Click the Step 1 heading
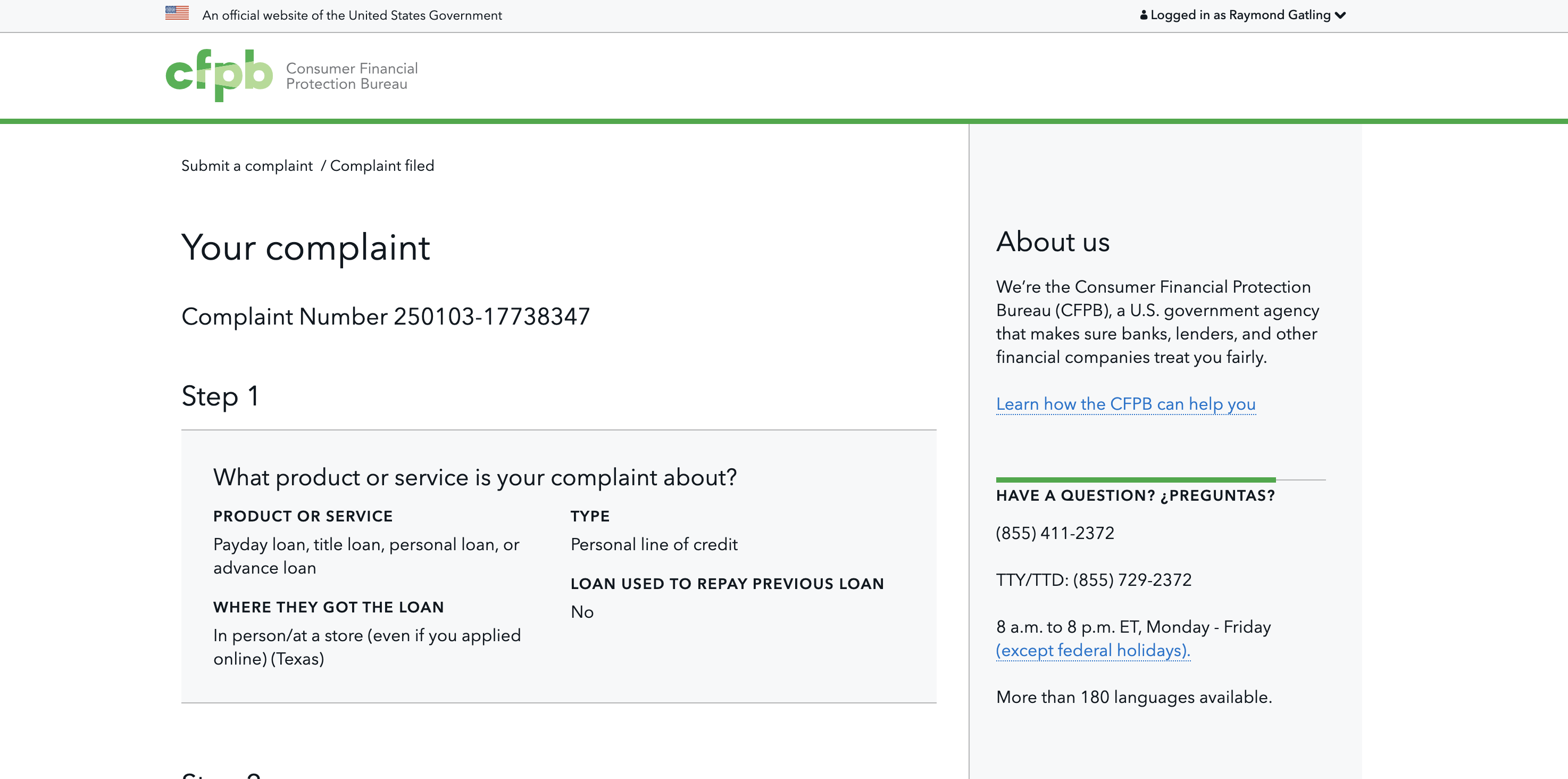Image resolution: width=1568 pixels, height=779 pixels. 220,396
